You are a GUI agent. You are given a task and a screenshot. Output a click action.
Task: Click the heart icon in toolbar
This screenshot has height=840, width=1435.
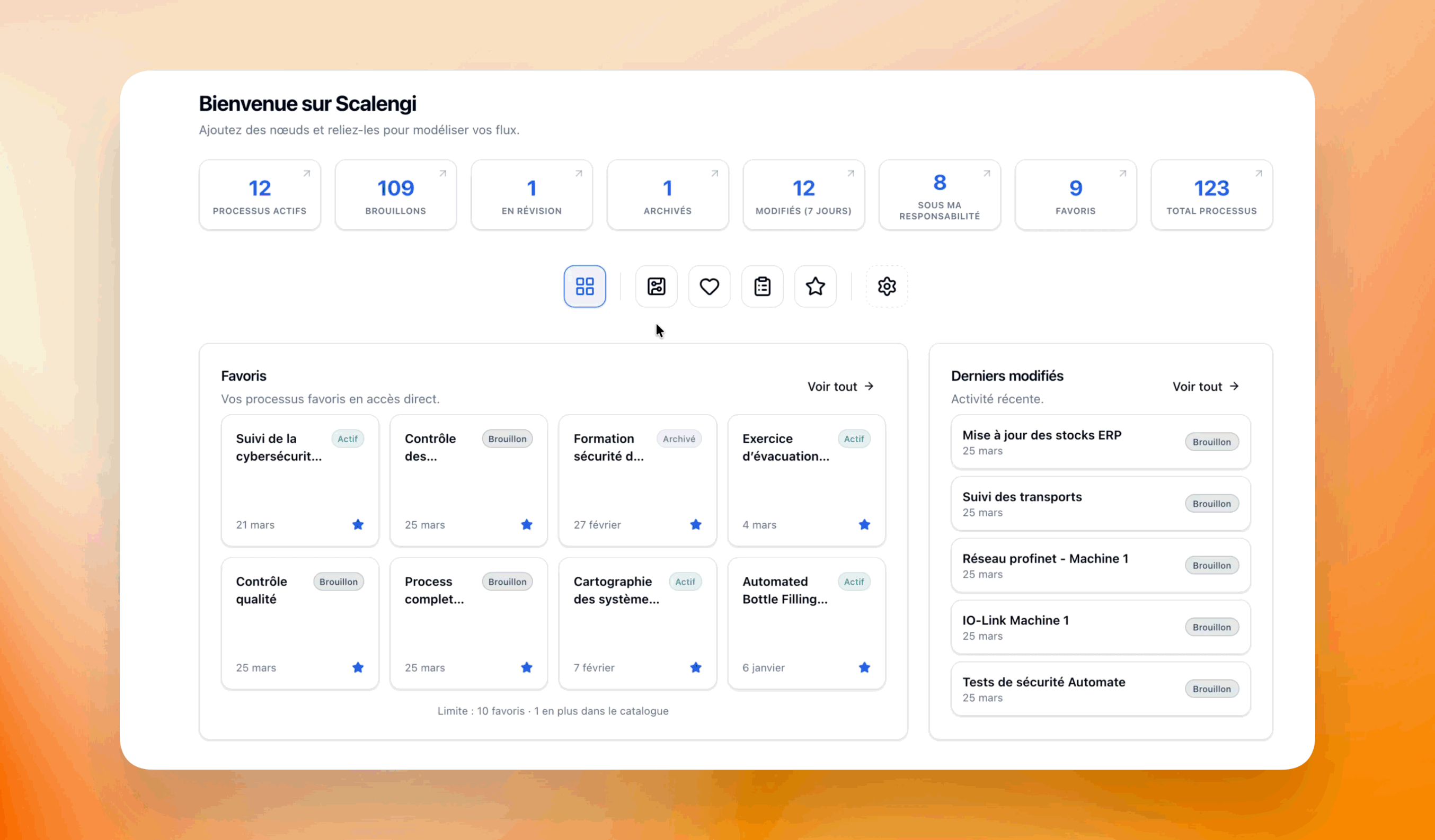(709, 286)
